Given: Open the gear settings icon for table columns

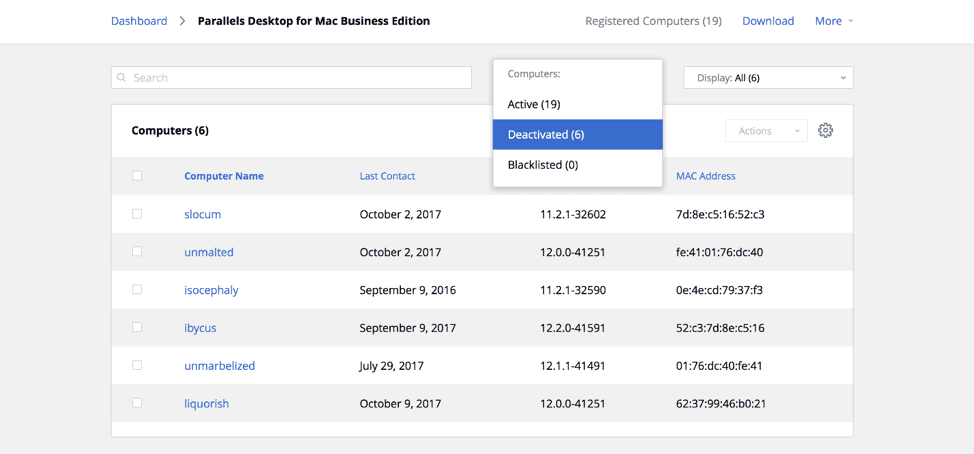Looking at the screenshot, I should tap(825, 130).
